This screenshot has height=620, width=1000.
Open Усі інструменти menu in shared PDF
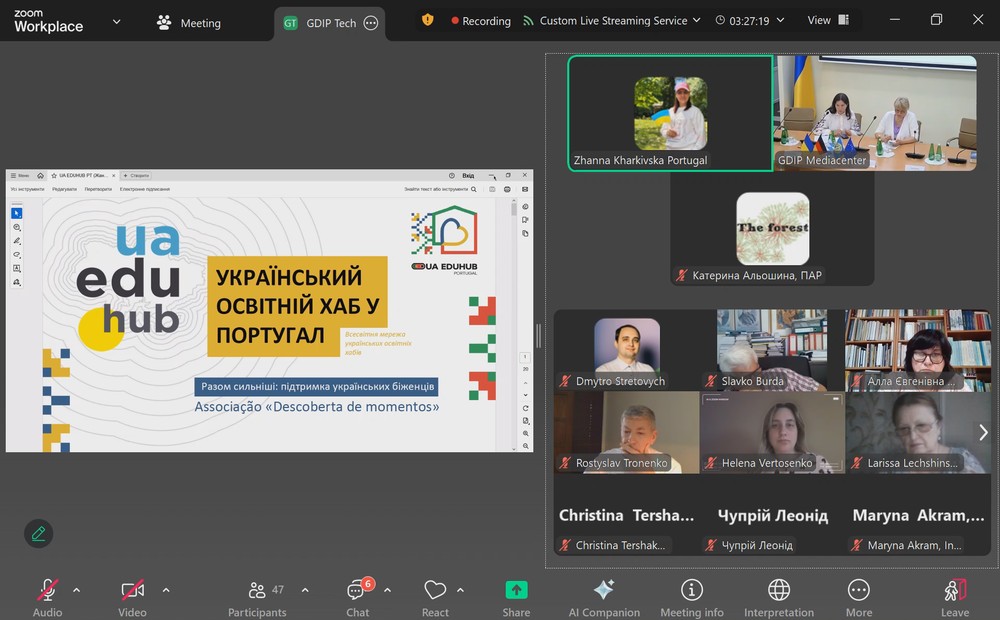(27, 189)
